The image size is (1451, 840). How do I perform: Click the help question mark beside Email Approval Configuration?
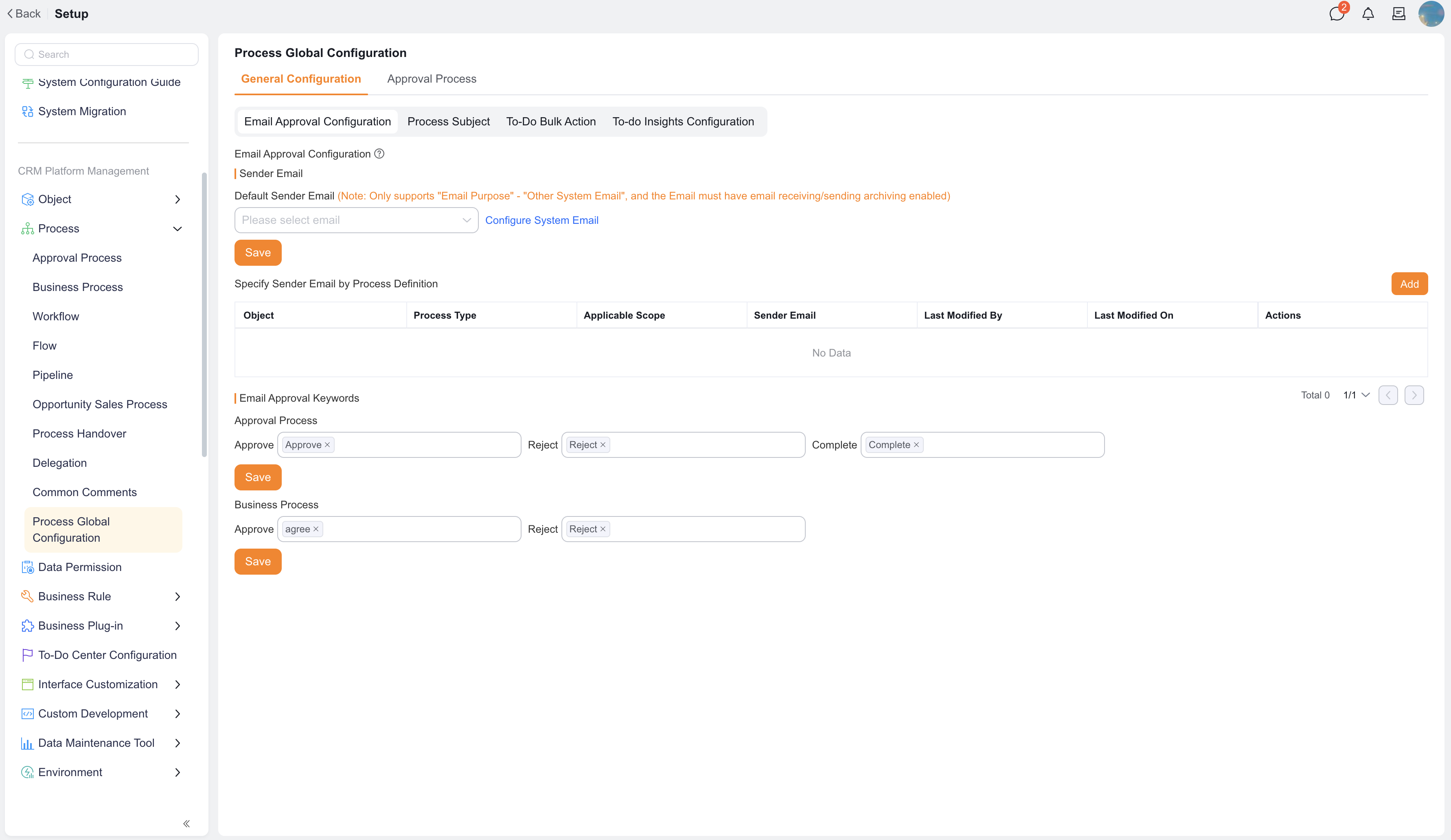(x=379, y=154)
